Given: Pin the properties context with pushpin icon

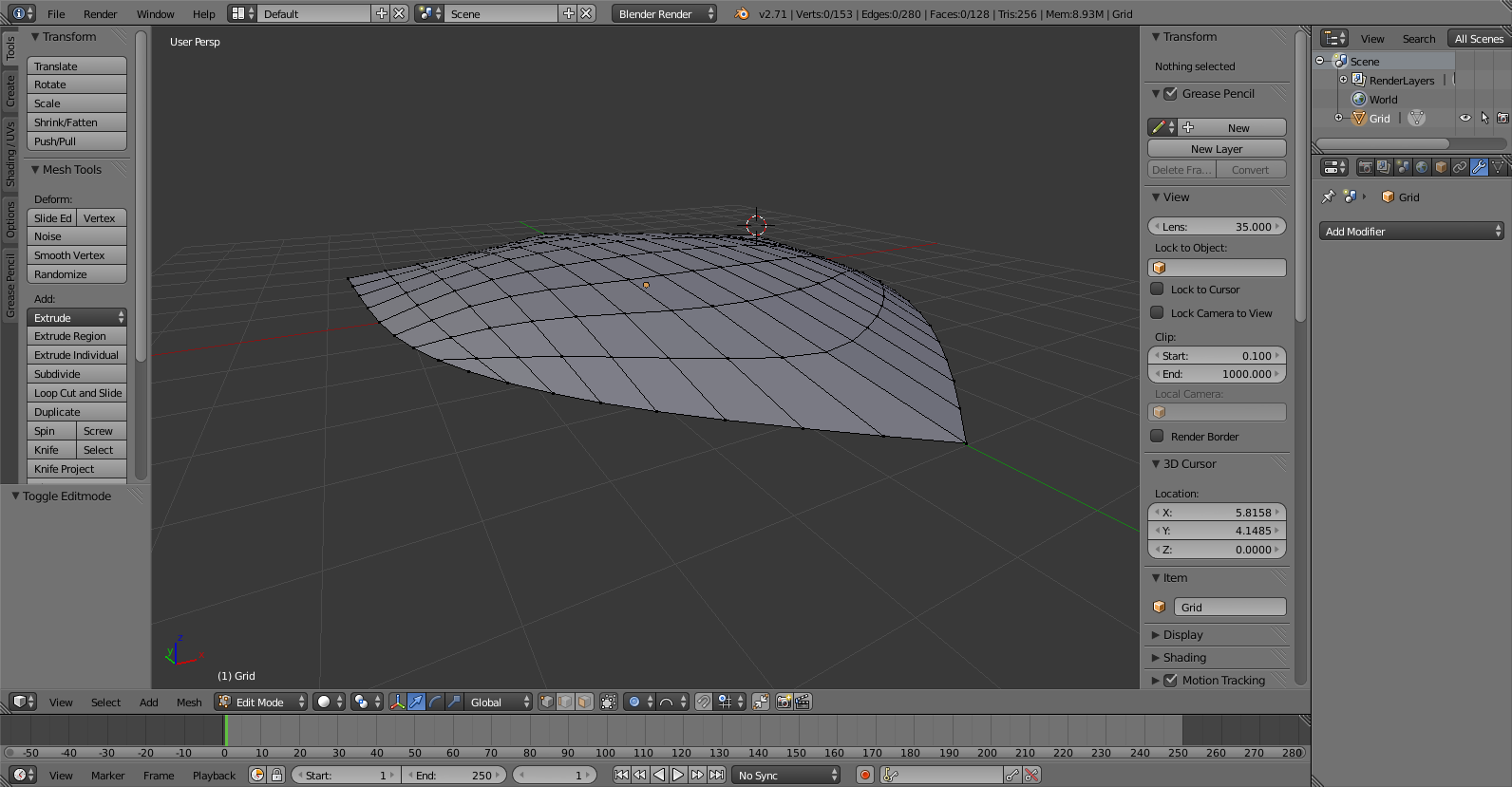Looking at the screenshot, I should [x=1328, y=197].
